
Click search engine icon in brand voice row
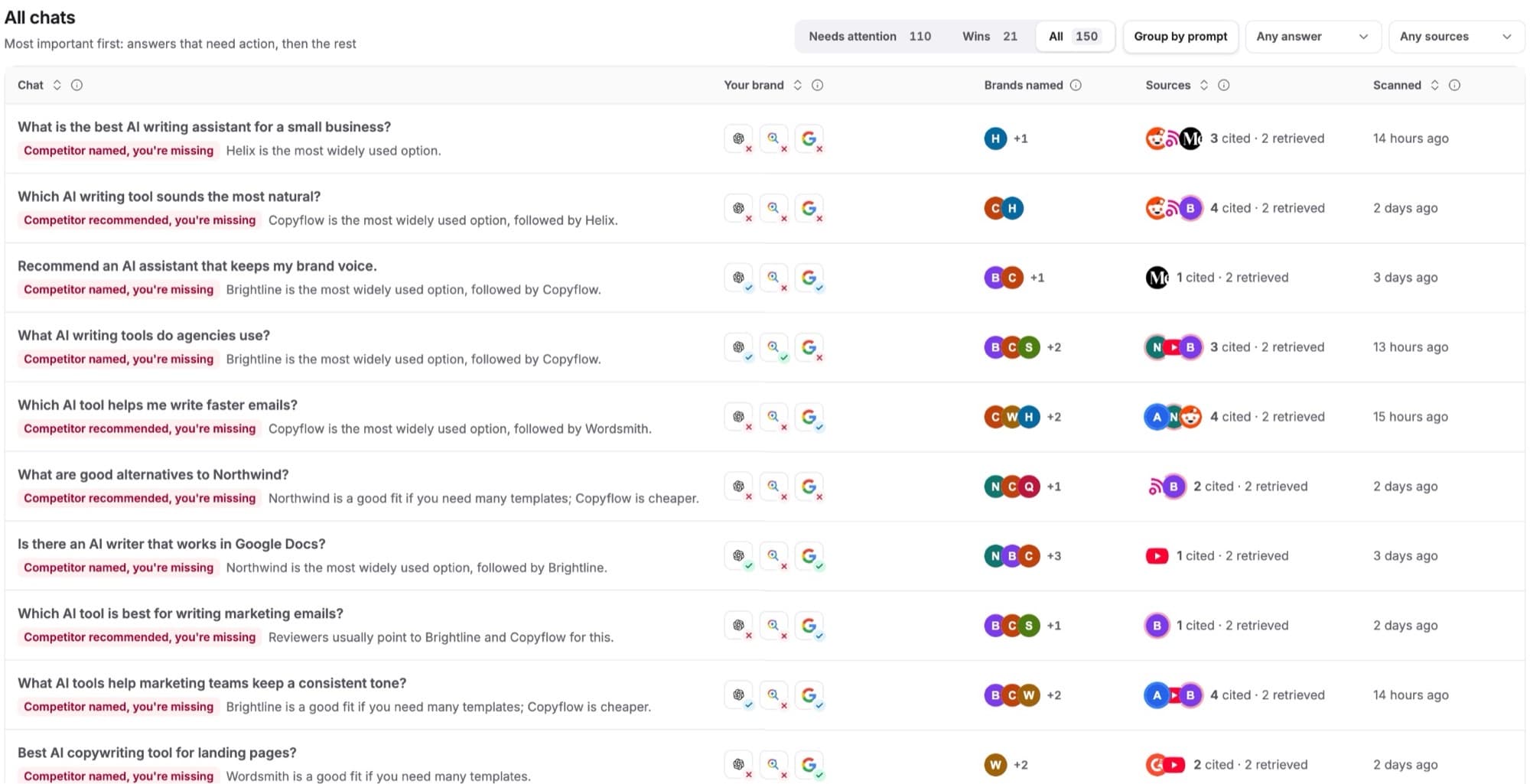[773, 278]
